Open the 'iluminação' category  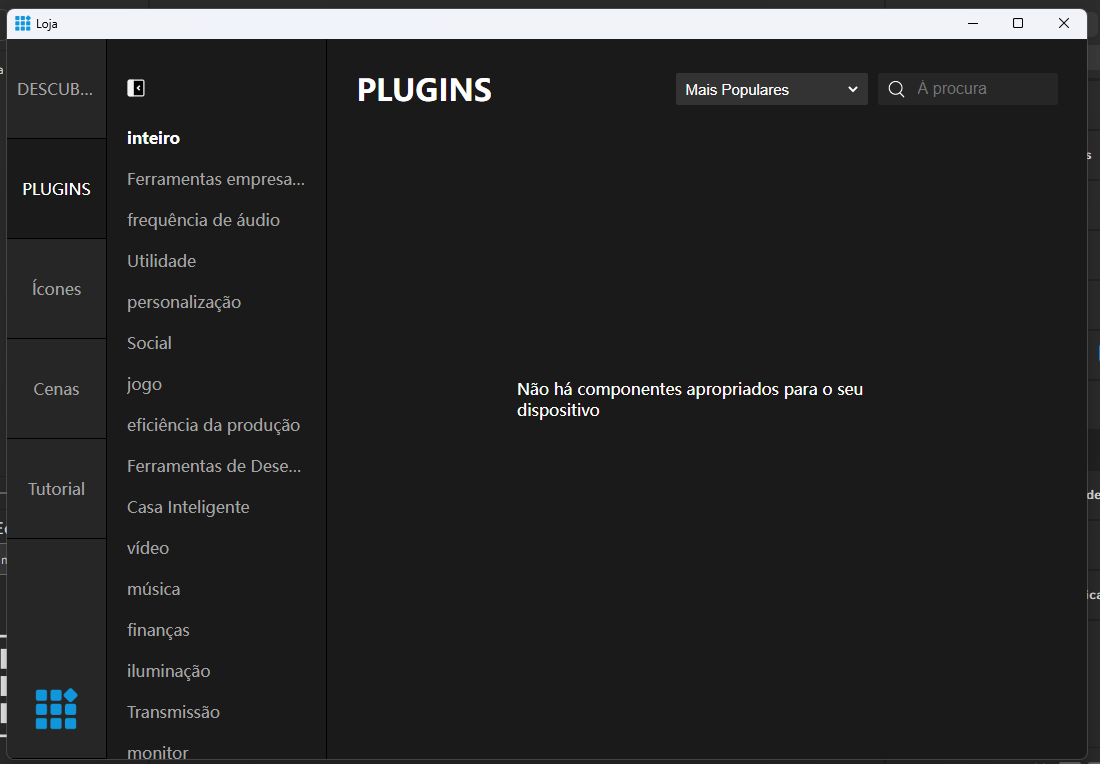pos(168,670)
